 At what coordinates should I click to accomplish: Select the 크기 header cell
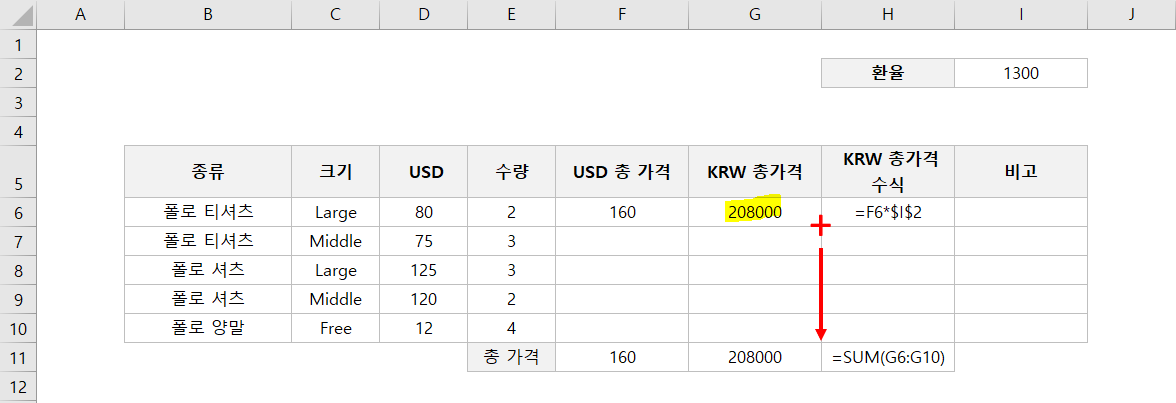point(335,171)
